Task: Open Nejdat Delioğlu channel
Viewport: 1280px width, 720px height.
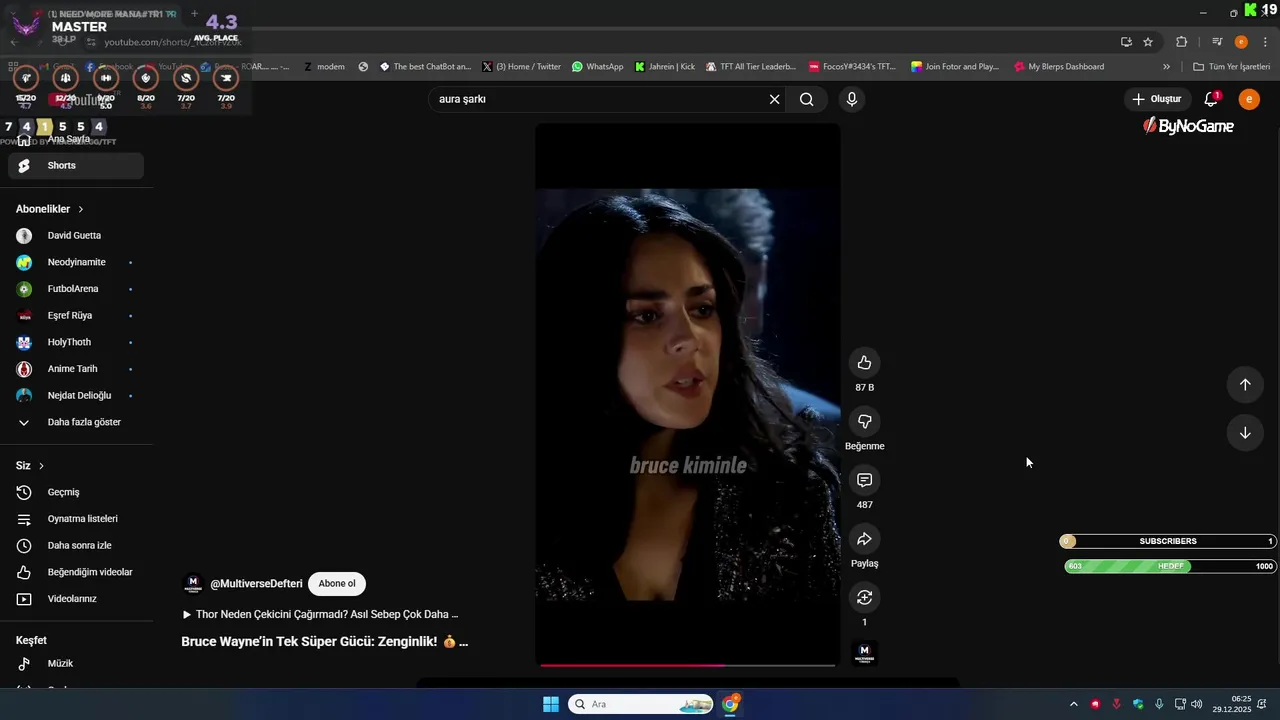Action: coord(76,396)
